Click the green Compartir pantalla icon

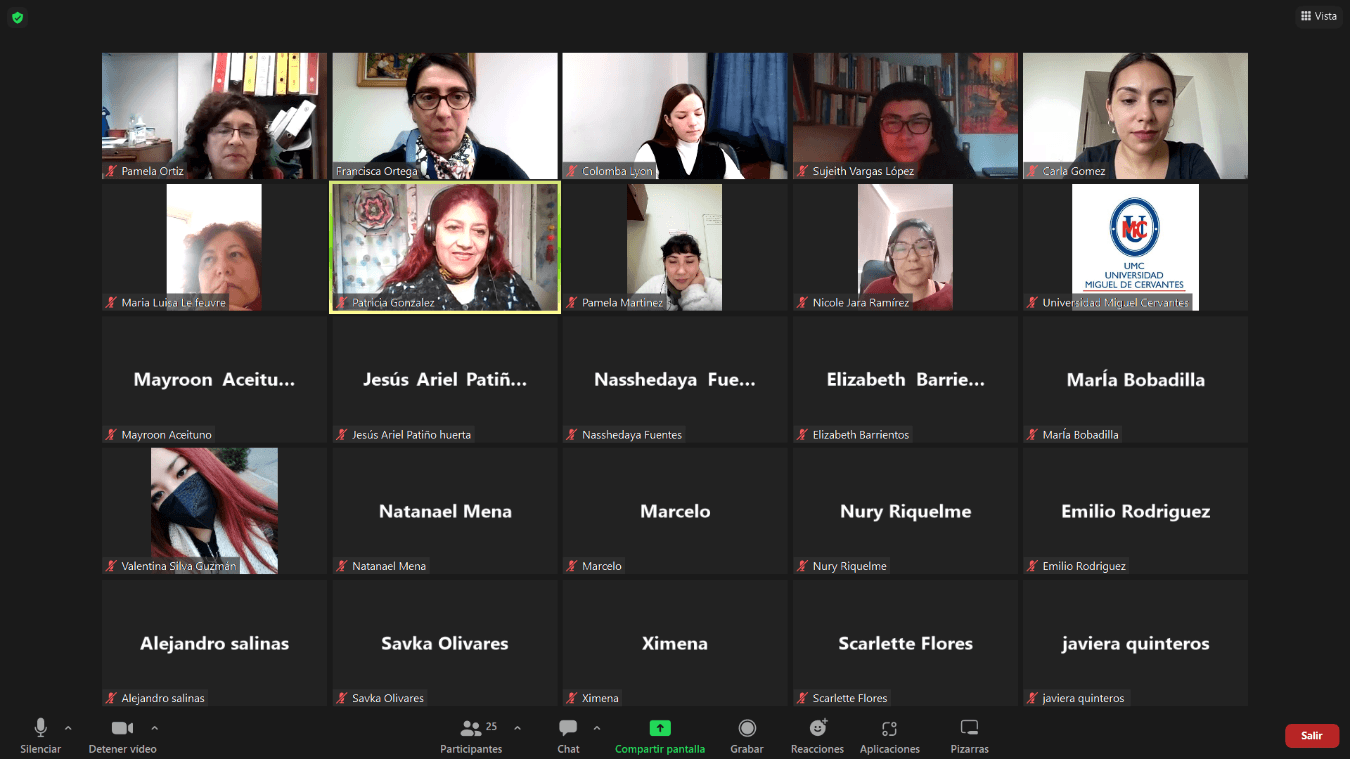(x=660, y=728)
